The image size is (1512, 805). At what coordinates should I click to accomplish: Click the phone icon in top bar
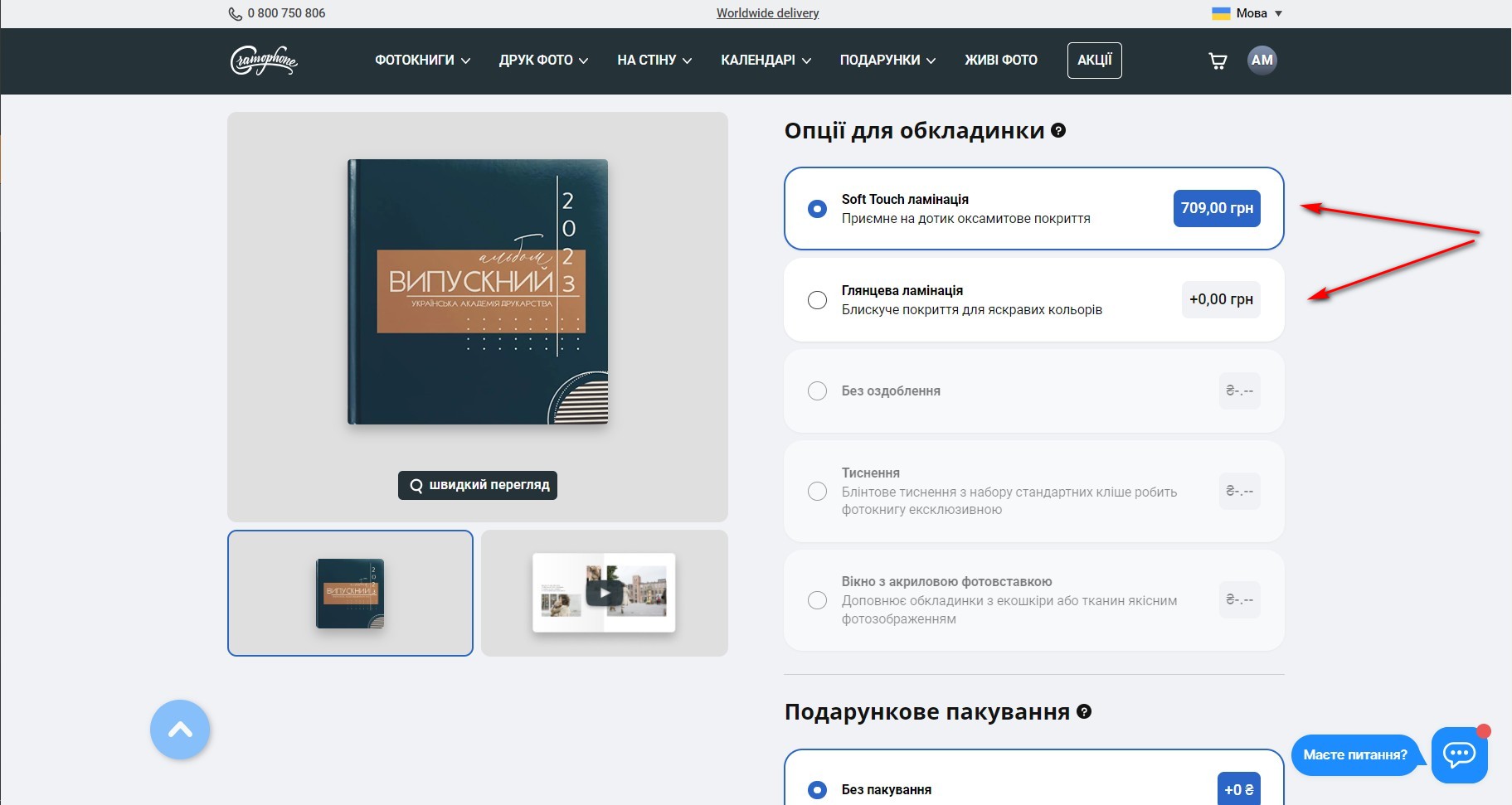236,13
